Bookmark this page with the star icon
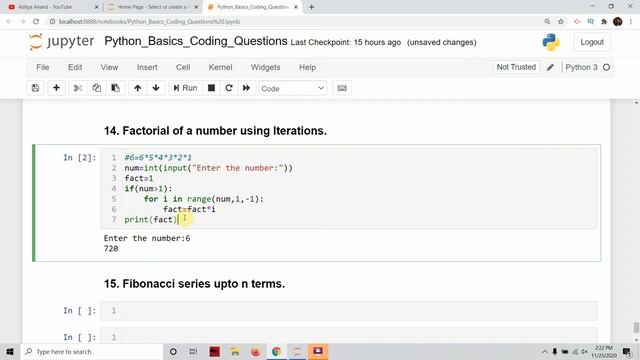This screenshot has width=640, height=360. [561, 22]
